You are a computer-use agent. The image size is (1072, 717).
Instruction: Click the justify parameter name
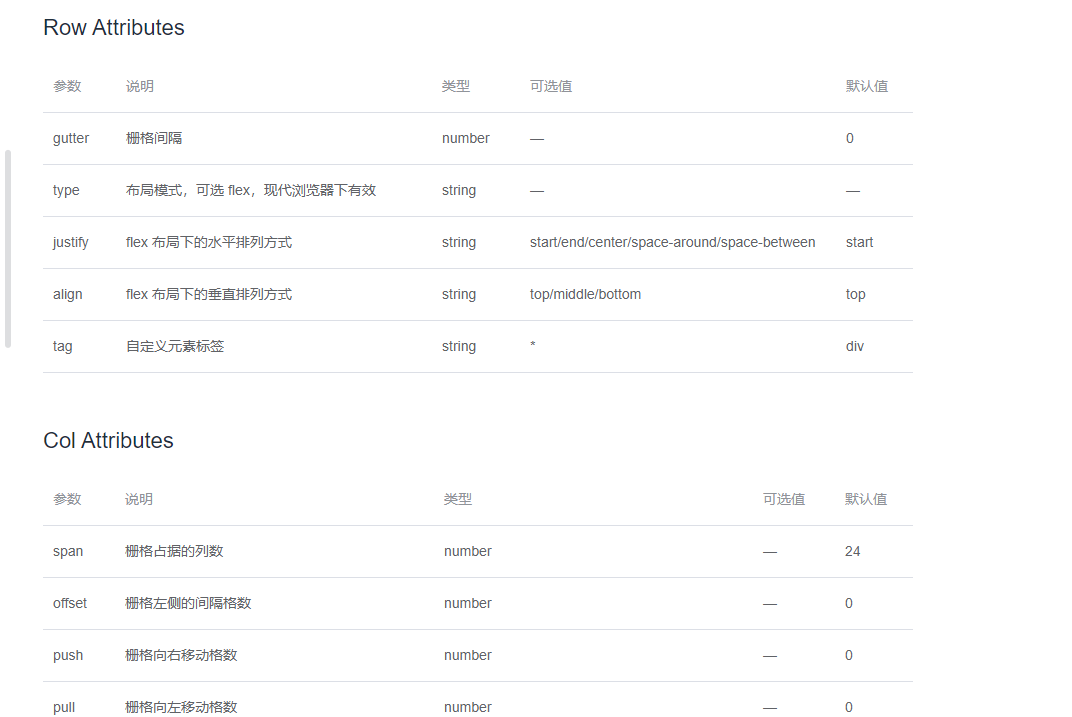pos(70,242)
